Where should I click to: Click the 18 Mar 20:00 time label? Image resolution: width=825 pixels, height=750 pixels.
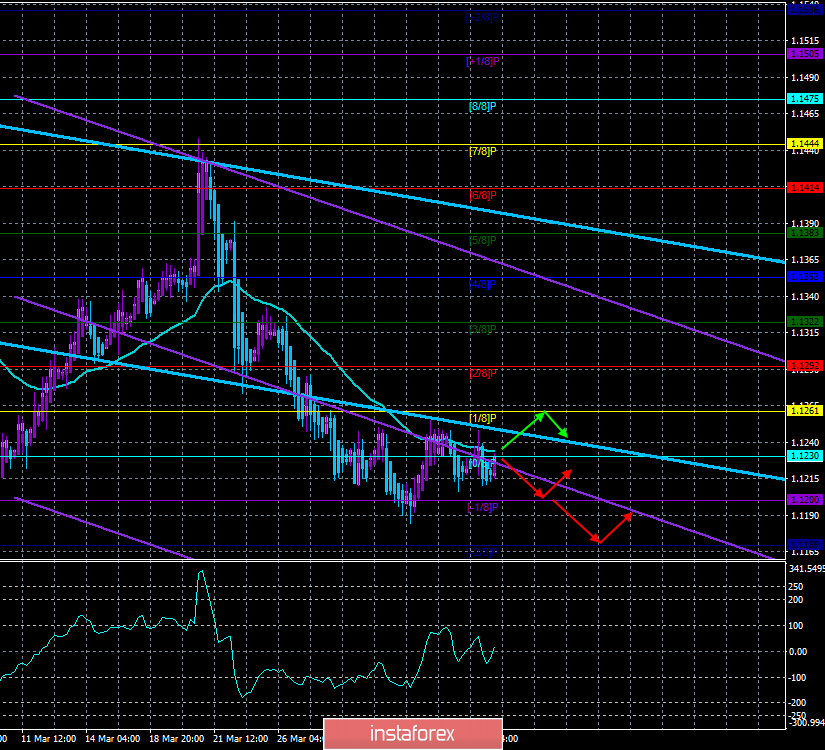coord(176,738)
